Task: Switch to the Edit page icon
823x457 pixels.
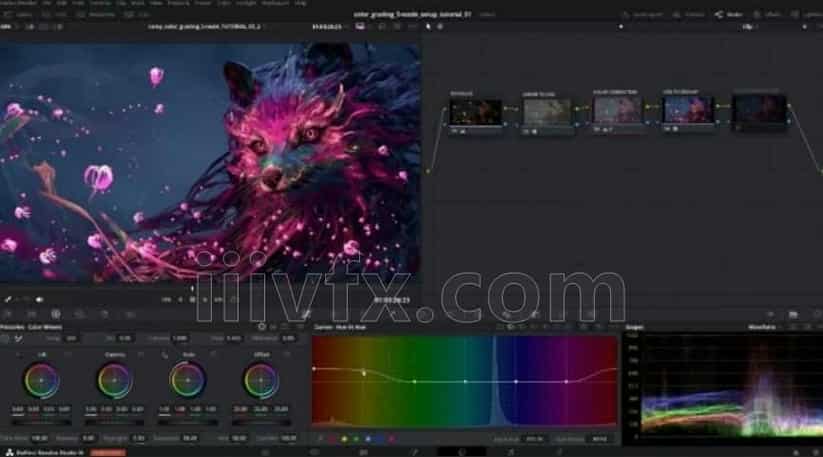Action: 363,452
